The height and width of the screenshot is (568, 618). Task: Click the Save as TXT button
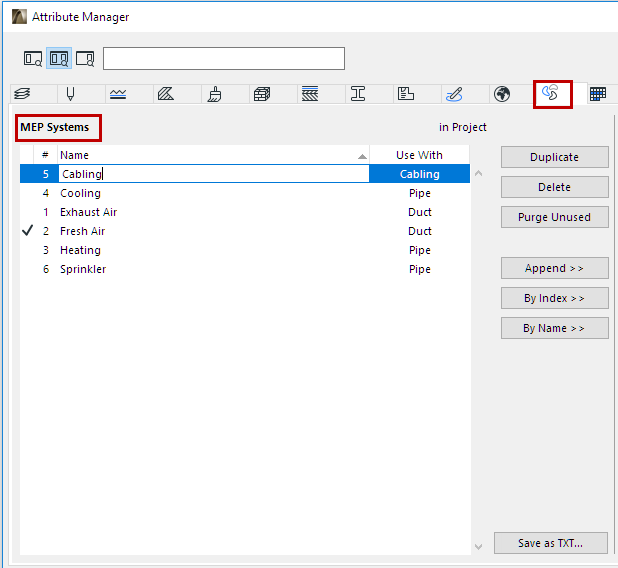[x=551, y=543]
